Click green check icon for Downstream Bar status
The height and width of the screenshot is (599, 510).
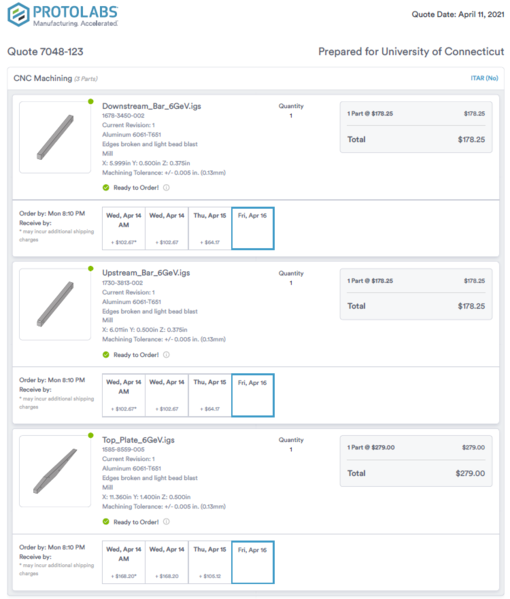(x=106, y=188)
